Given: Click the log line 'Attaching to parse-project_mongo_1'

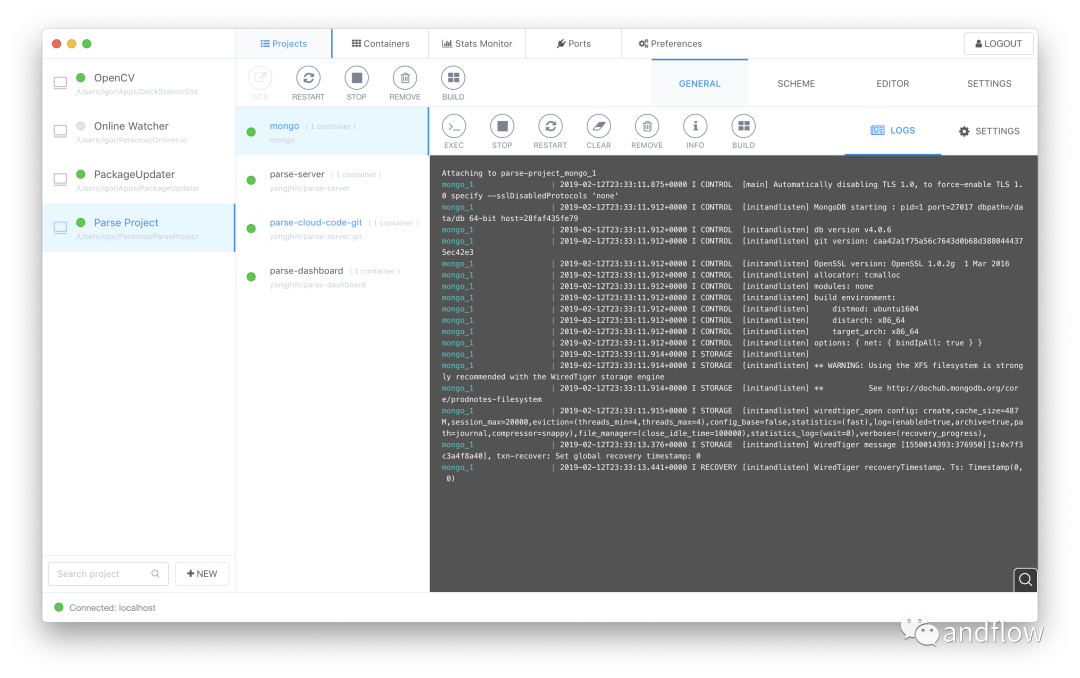Looking at the screenshot, I should [x=519, y=173].
